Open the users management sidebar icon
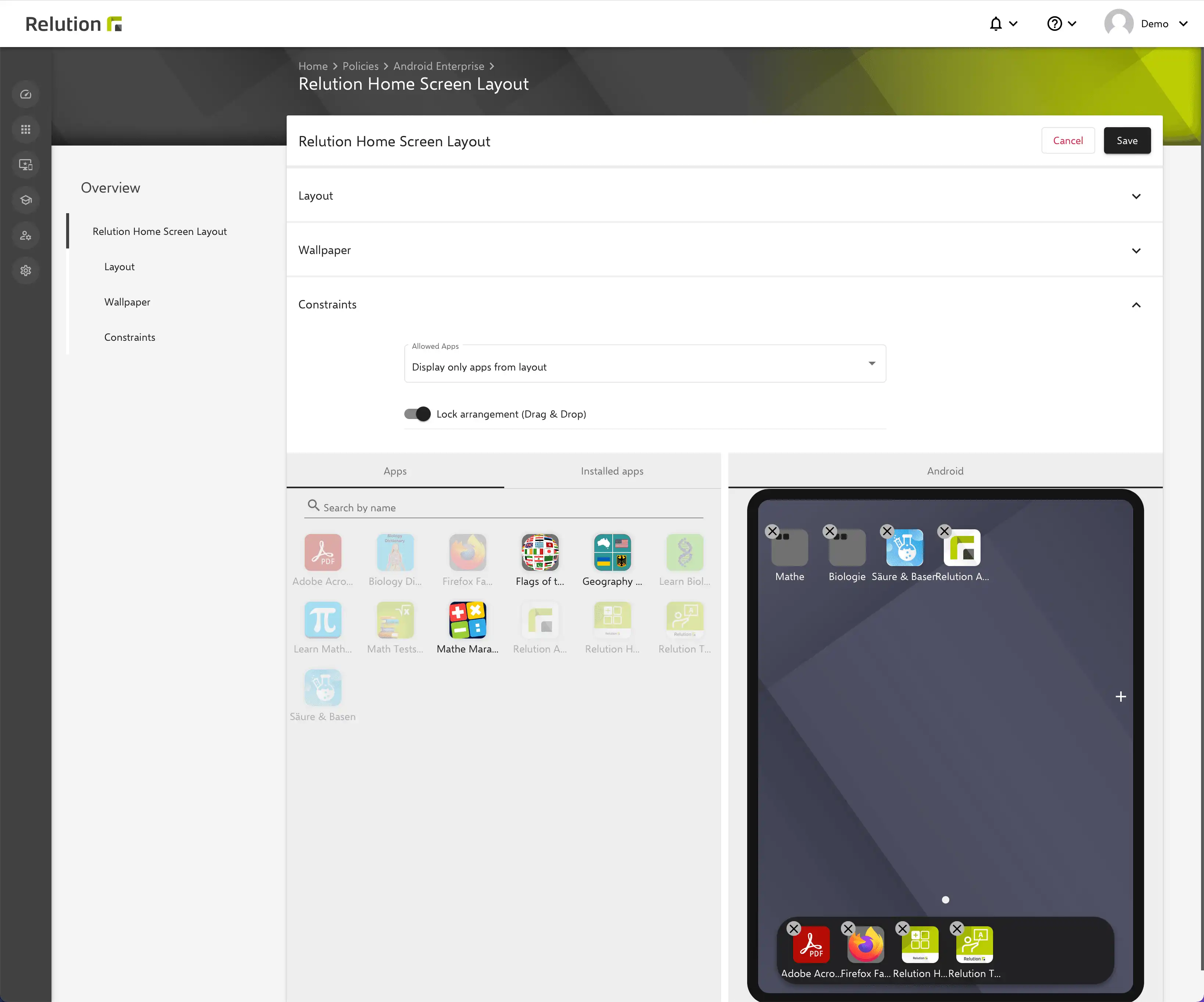Image resolution: width=1204 pixels, height=1002 pixels. coord(26,236)
